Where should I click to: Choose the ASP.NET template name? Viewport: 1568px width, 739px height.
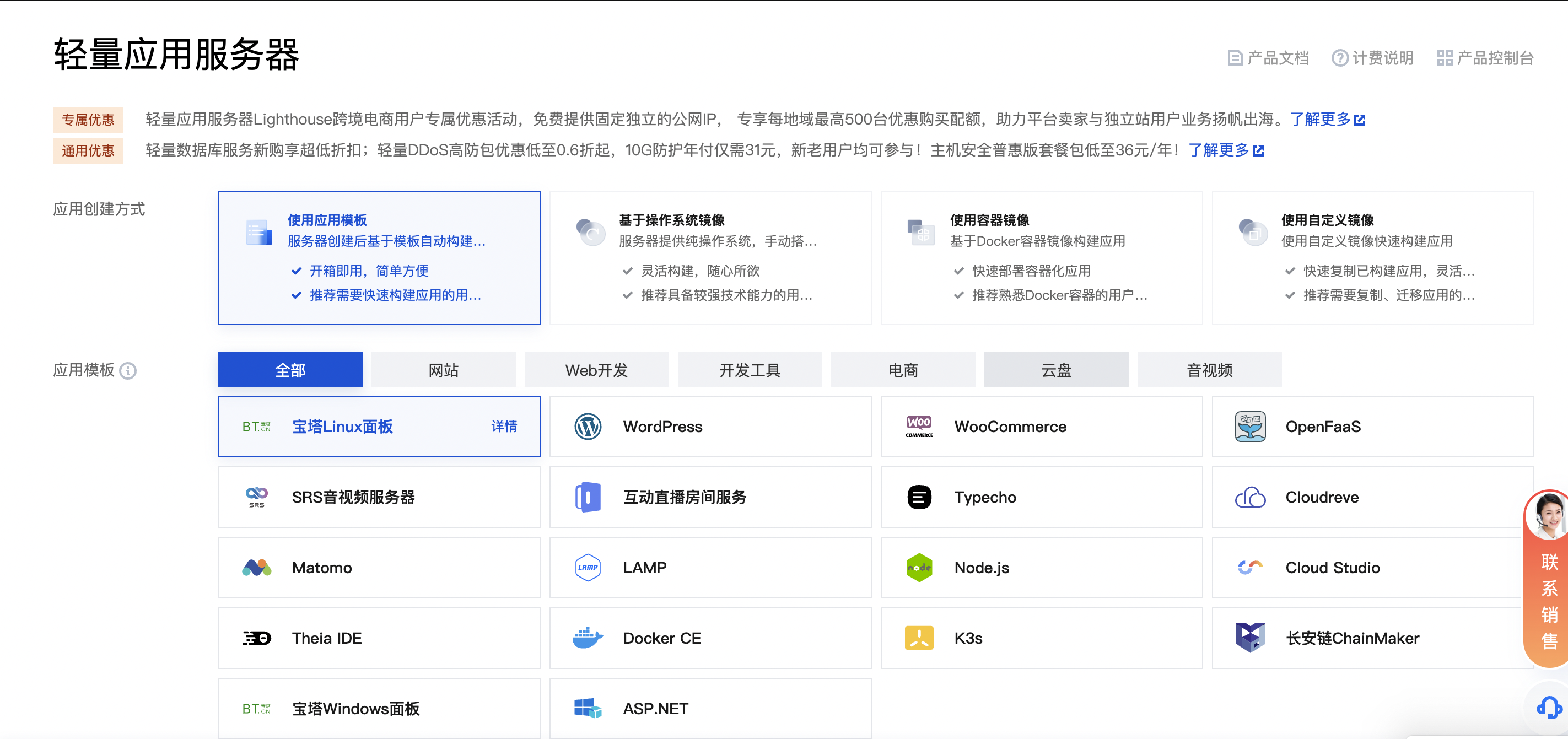(655, 709)
